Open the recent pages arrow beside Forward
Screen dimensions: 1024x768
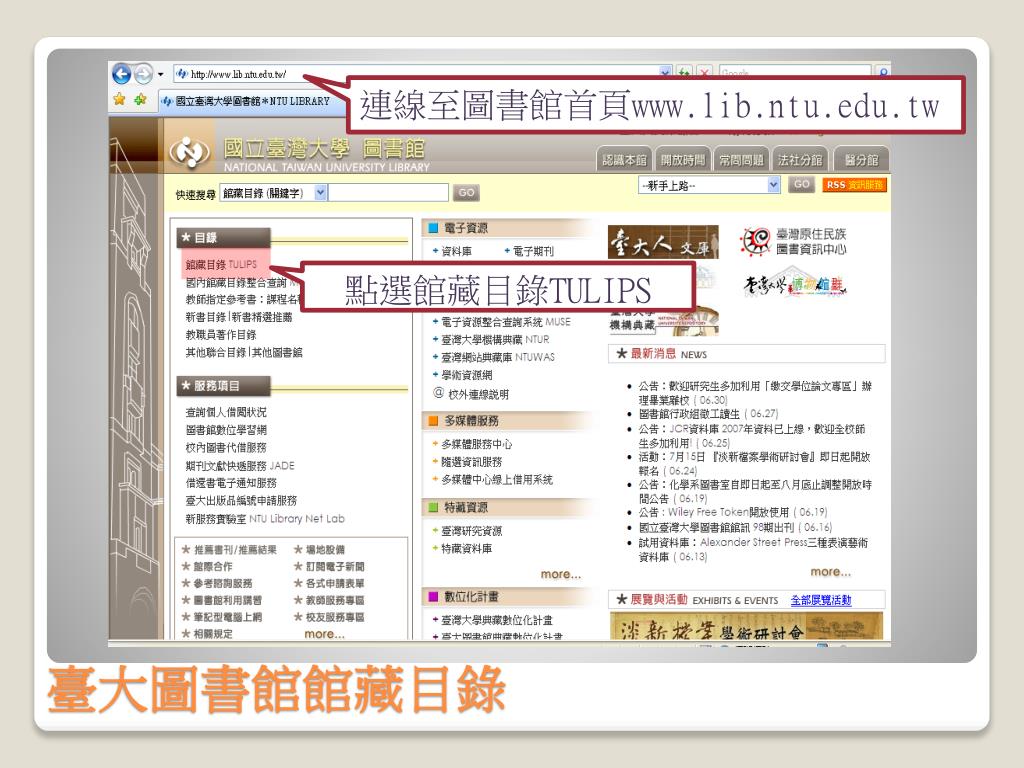point(161,74)
